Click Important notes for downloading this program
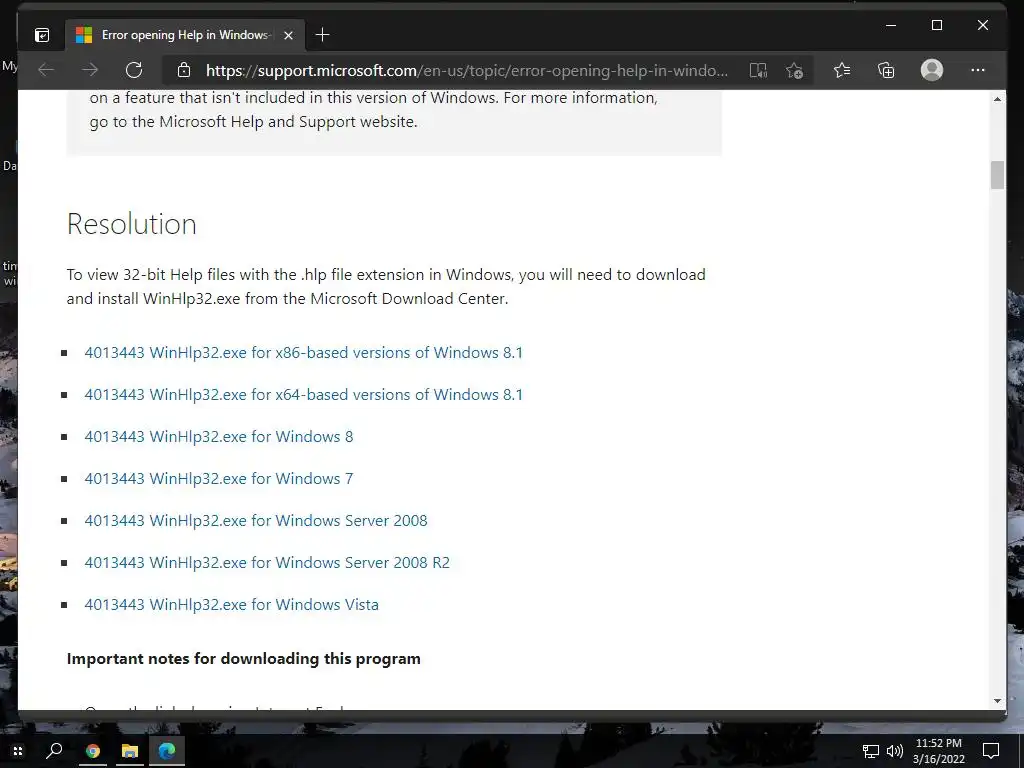Screen dimensions: 1024x768 [x=244, y=658]
